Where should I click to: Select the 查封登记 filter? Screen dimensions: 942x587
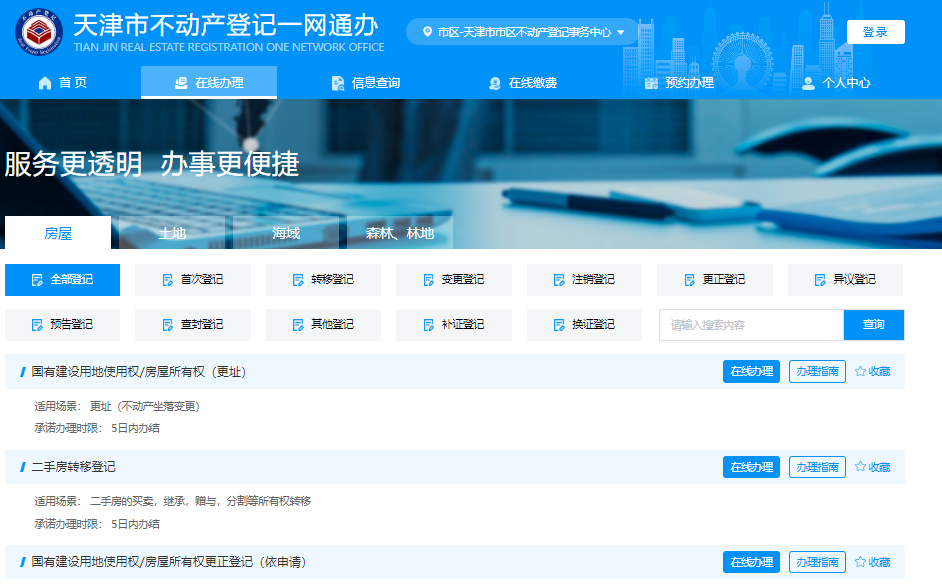click(x=192, y=325)
